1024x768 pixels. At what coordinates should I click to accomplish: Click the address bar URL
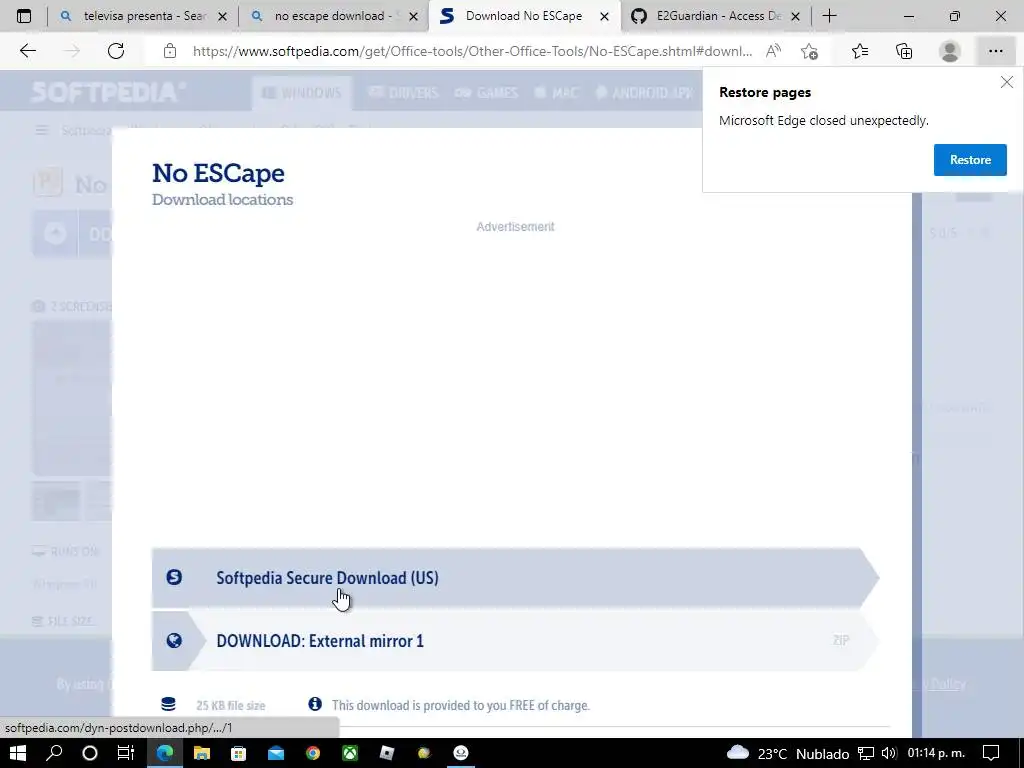[x=472, y=51]
